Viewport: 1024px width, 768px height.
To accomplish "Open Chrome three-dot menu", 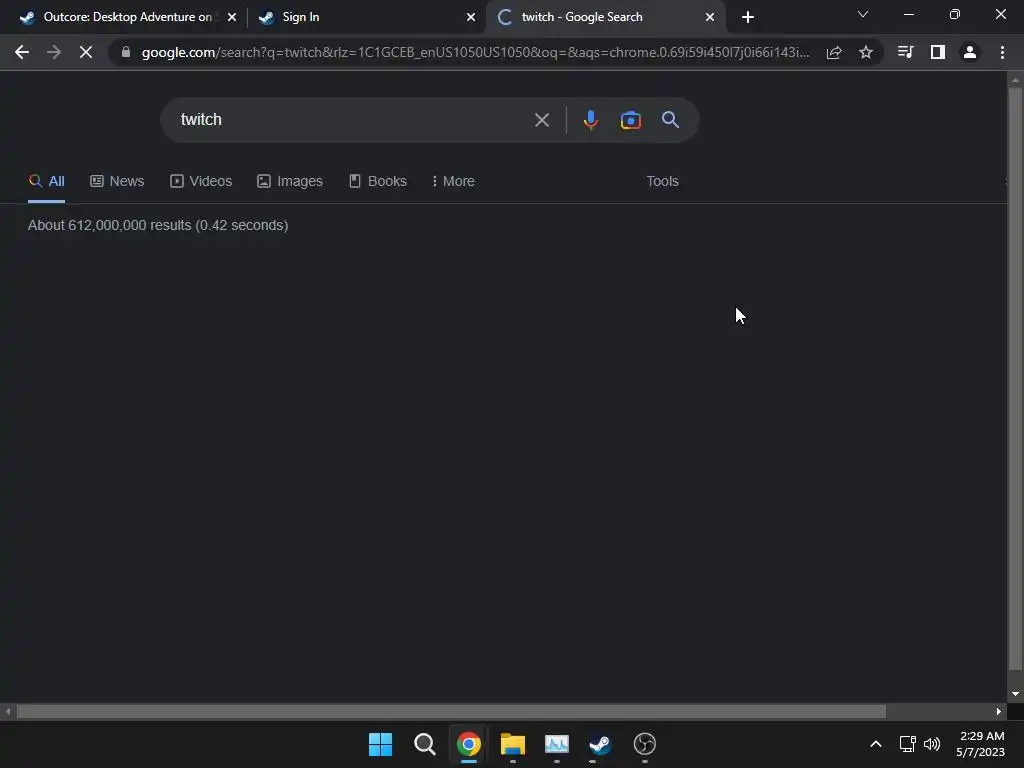I will click(1002, 52).
